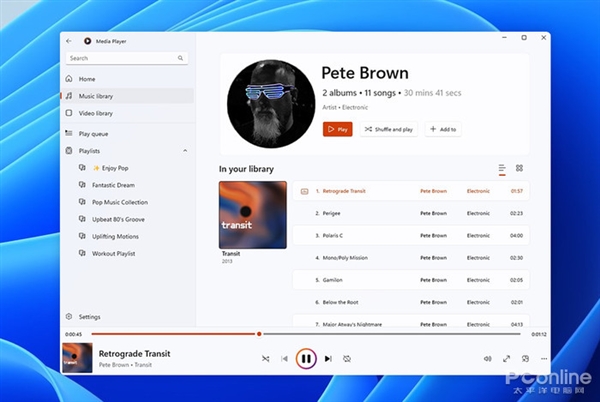Pause the current song
This screenshot has height=402, width=600.
(x=306, y=358)
